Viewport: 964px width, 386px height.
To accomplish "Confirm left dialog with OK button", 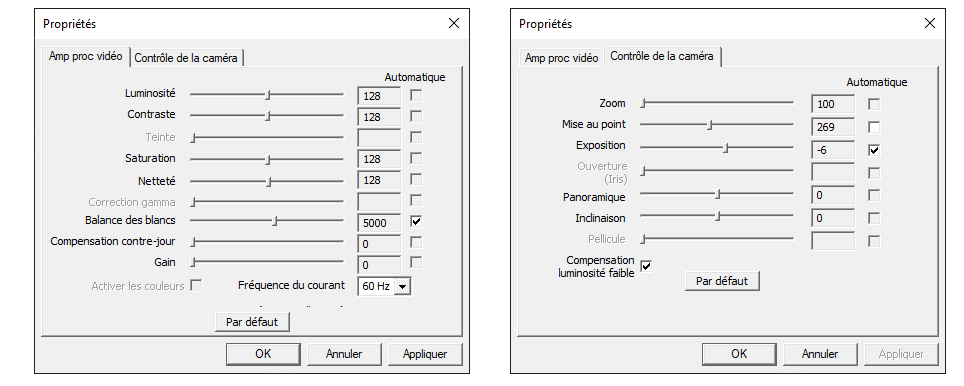I will tap(263, 354).
